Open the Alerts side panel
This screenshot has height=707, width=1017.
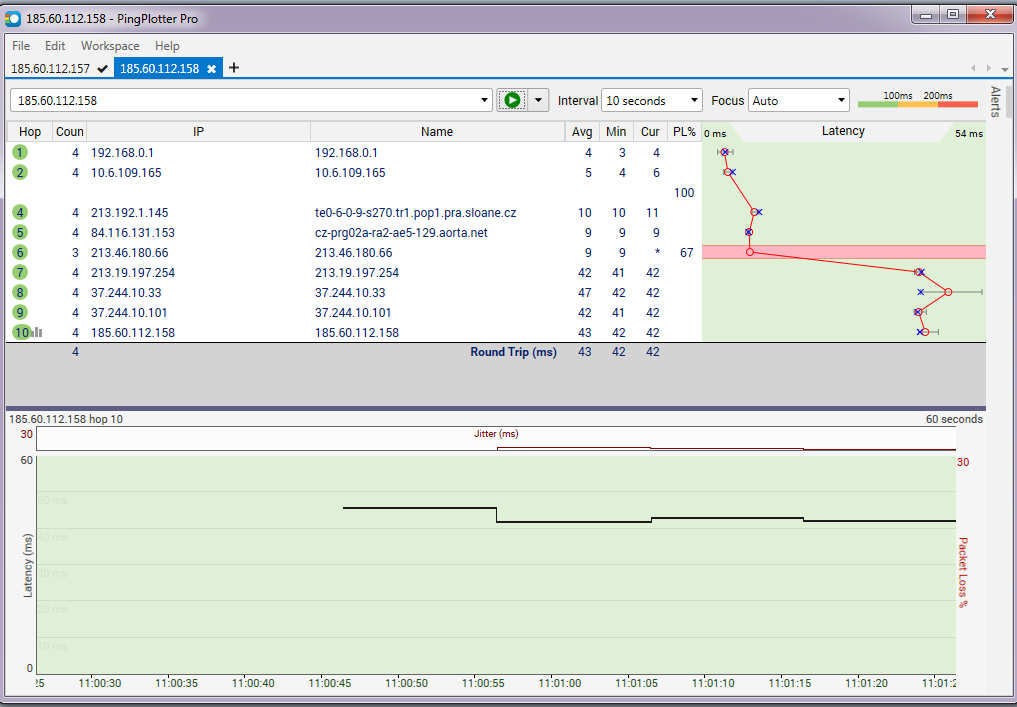[995, 102]
